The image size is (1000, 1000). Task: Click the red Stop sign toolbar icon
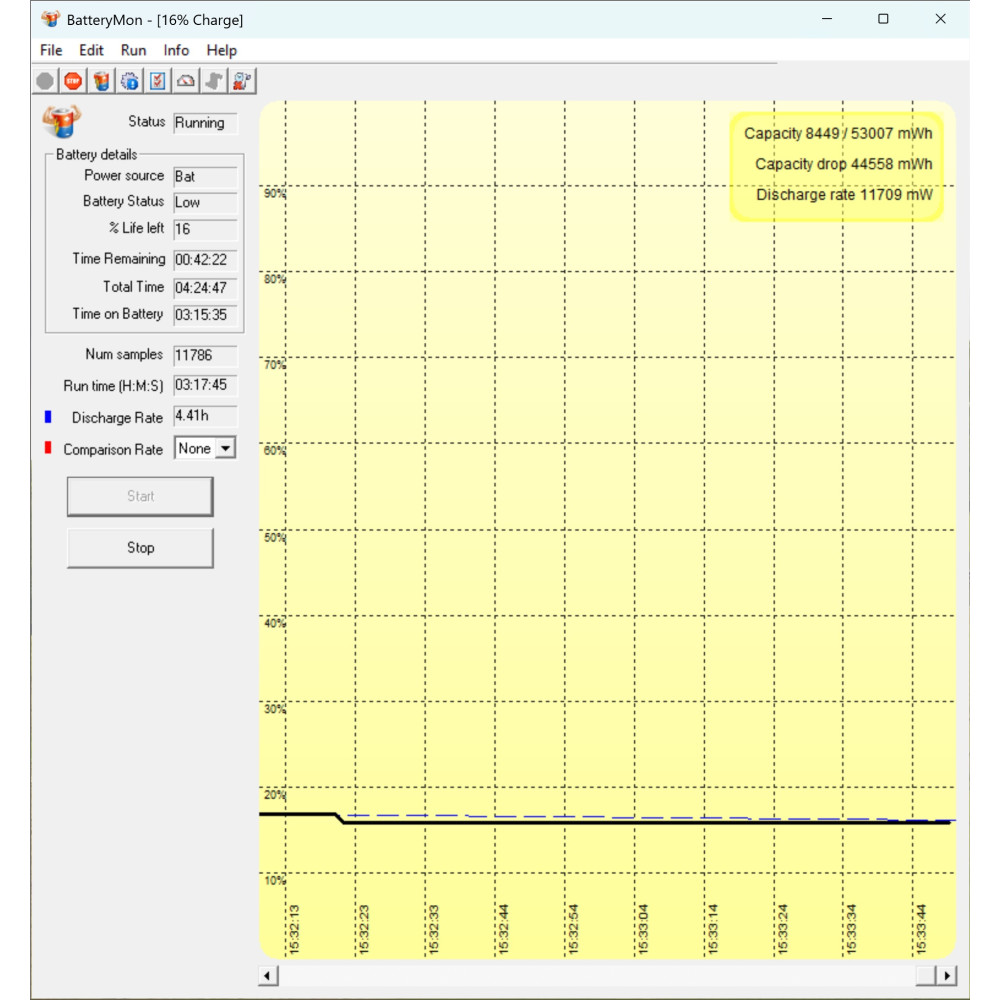coord(73,81)
